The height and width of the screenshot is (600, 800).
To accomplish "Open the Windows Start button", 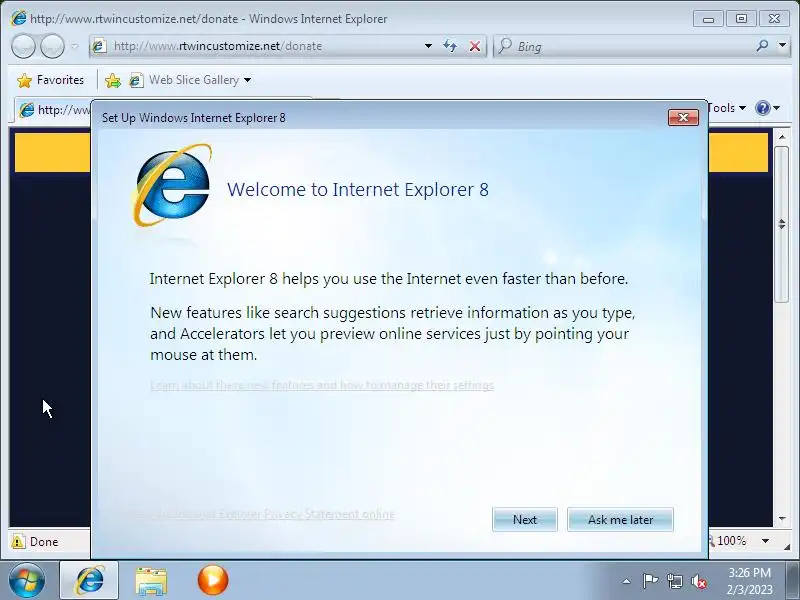I will point(27,581).
